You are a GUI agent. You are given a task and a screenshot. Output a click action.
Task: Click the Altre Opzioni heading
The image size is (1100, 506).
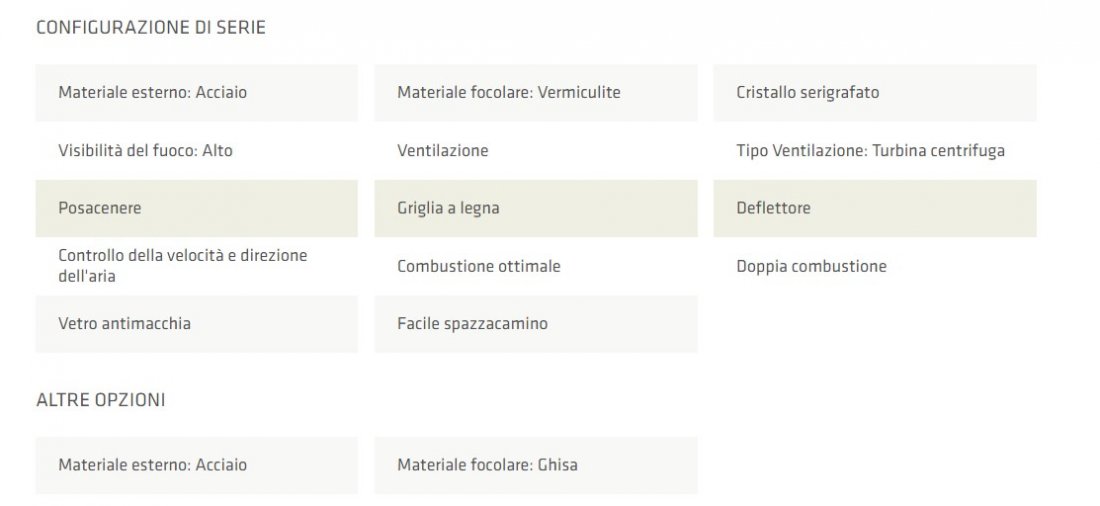point(101,400)
